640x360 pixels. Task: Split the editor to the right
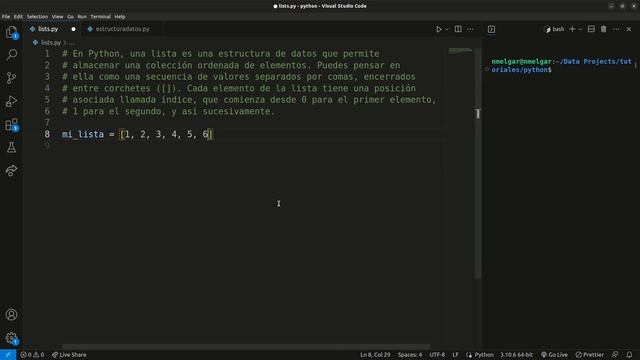pos(458,29)
